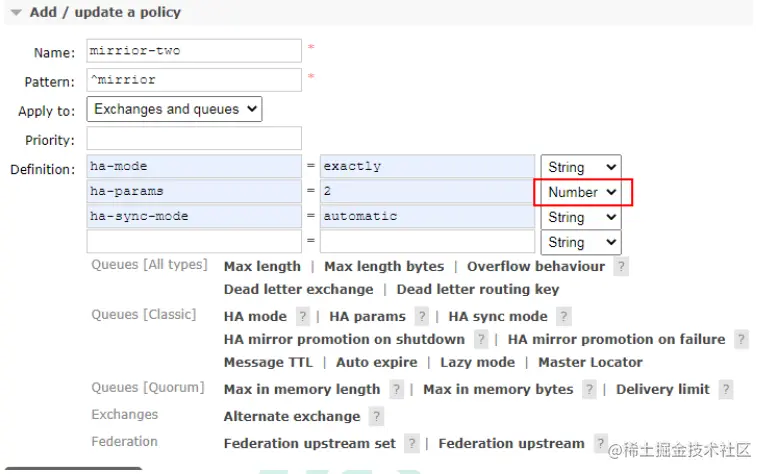This screenshot has height=474, width=766.
Task: Click the Master Locator link
Action: pyautogui.click(x=590, y=362)
